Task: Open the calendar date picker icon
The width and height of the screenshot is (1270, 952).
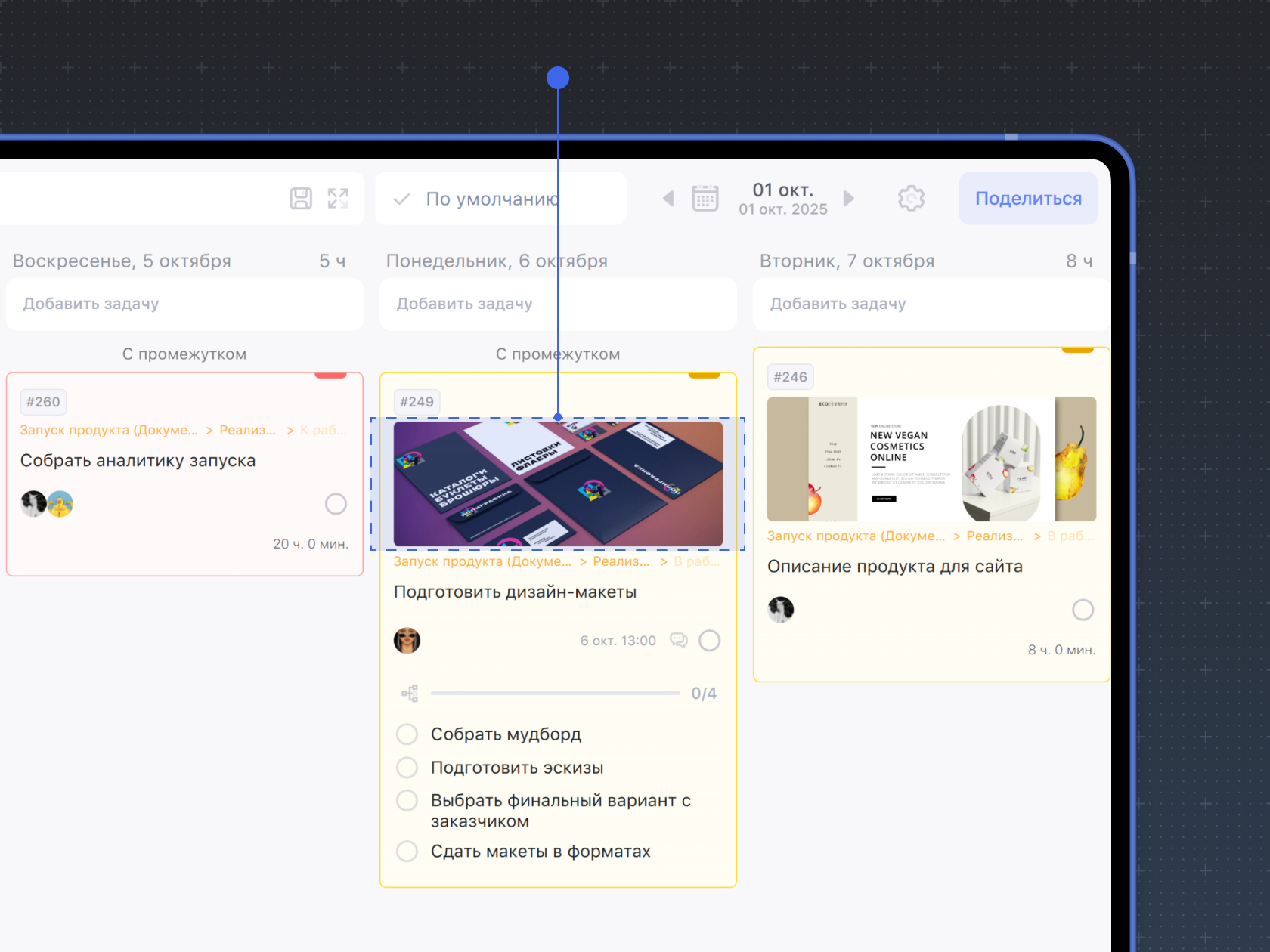Action: (705, 199)
